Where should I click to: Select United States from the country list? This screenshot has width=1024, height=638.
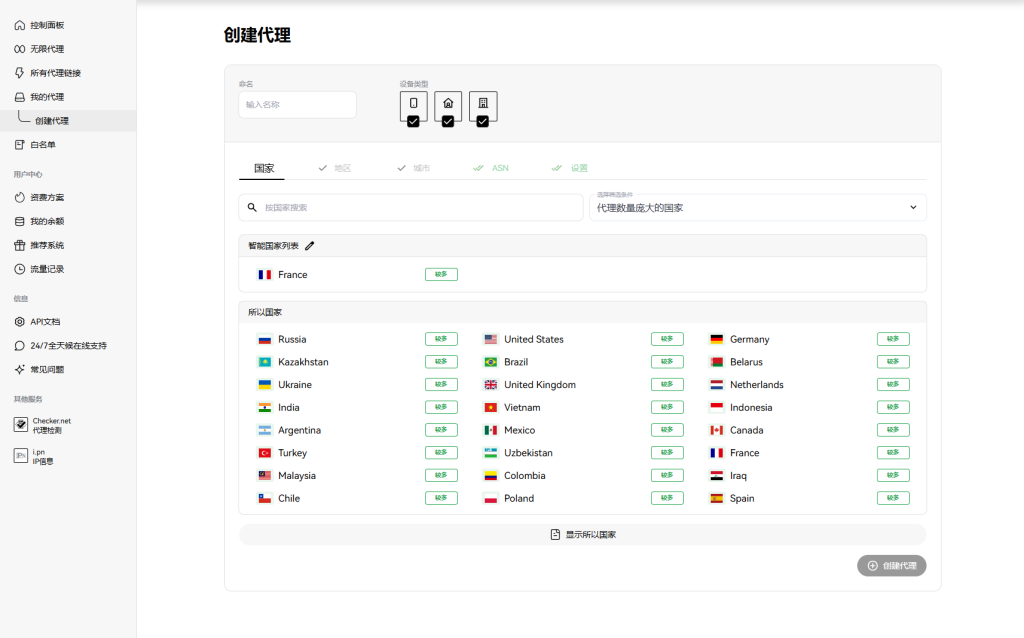pyautogui.click(x=533, y=339)
